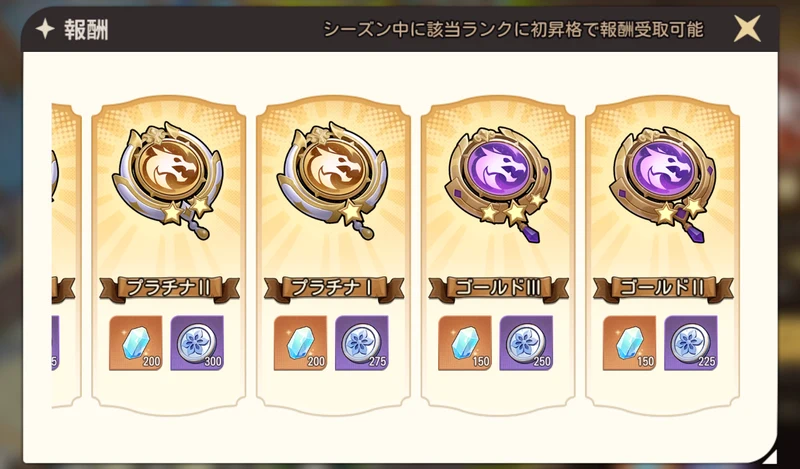Viewport: 800px width, 469px height.
Task: Click the partially visible leftmost reward card
Action: [x=66, y=255]
